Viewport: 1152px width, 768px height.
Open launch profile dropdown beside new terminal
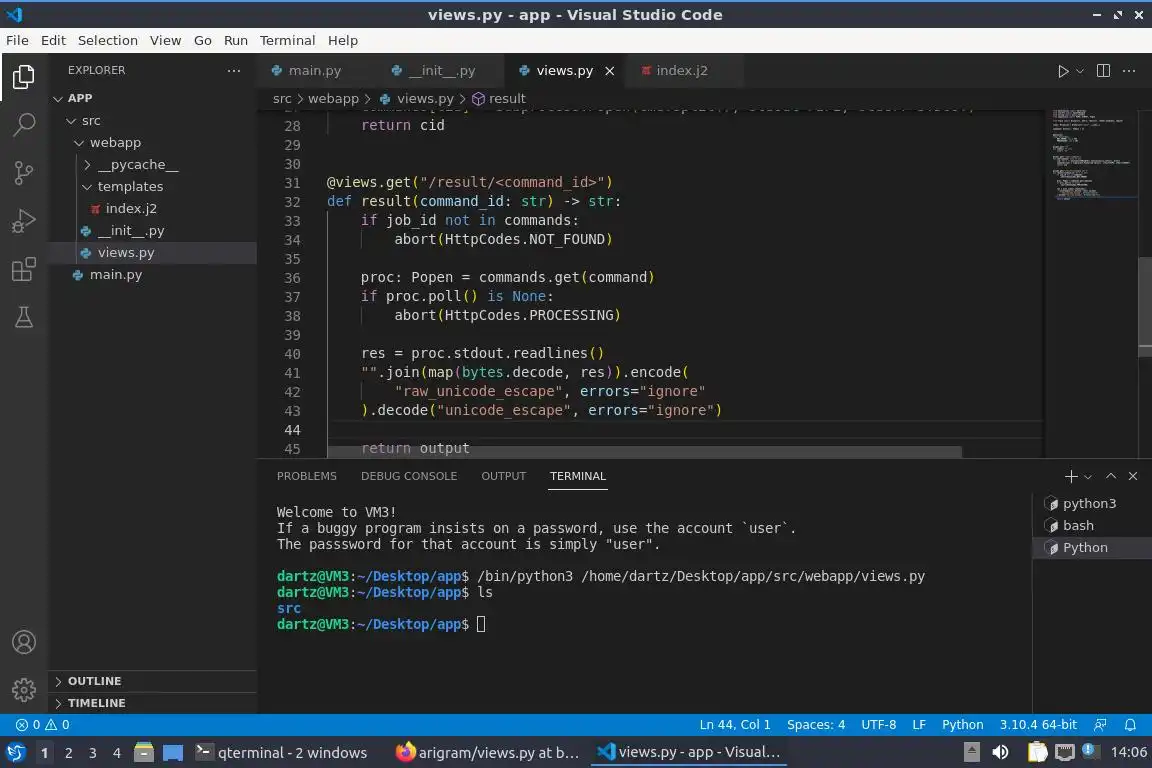click(x=1088, y=477)
